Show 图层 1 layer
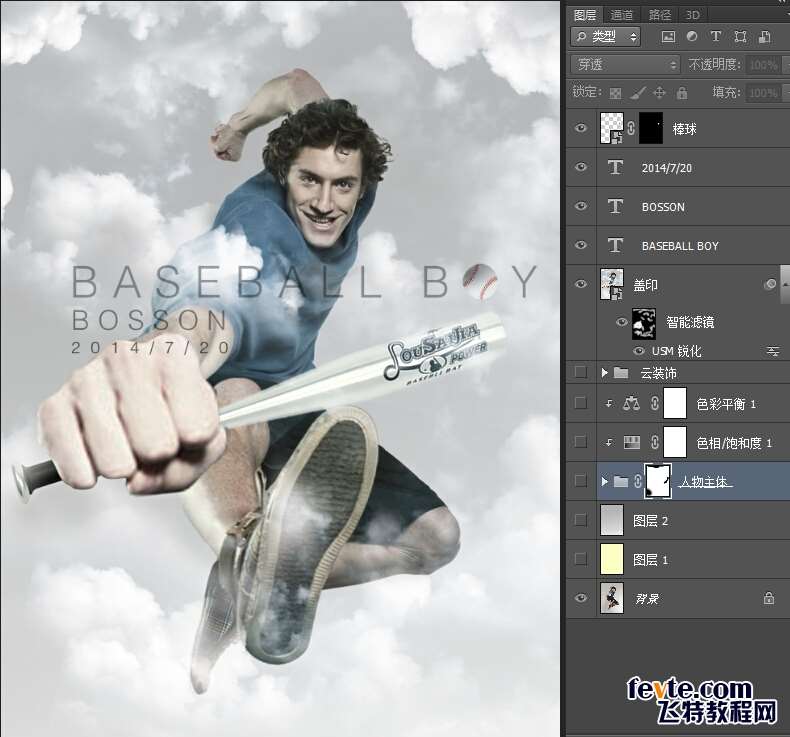This screenshot has width=790, height=737. click(580, 559)
